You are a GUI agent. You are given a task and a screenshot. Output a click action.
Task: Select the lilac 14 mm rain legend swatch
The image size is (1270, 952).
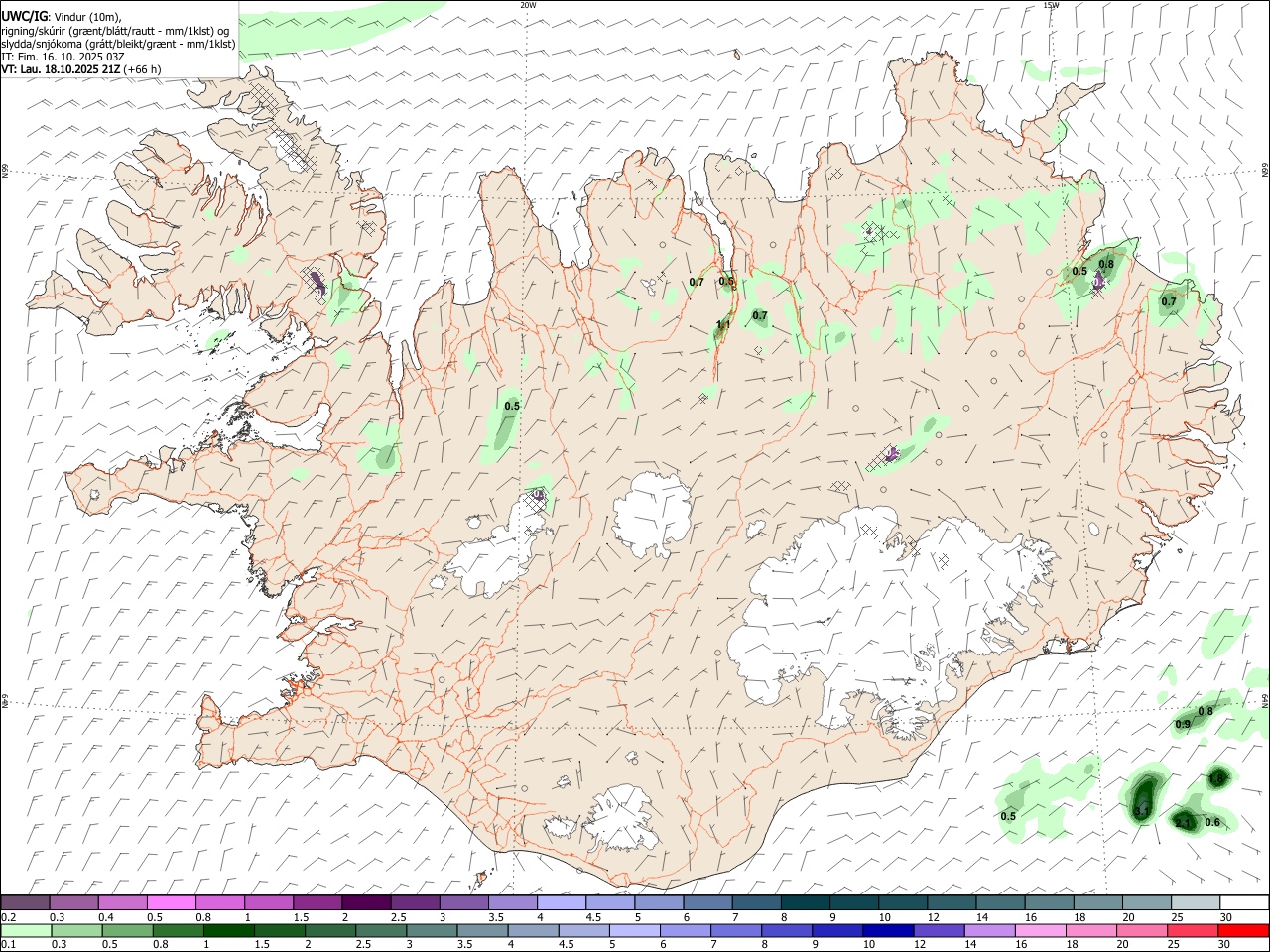coord(990,930)
